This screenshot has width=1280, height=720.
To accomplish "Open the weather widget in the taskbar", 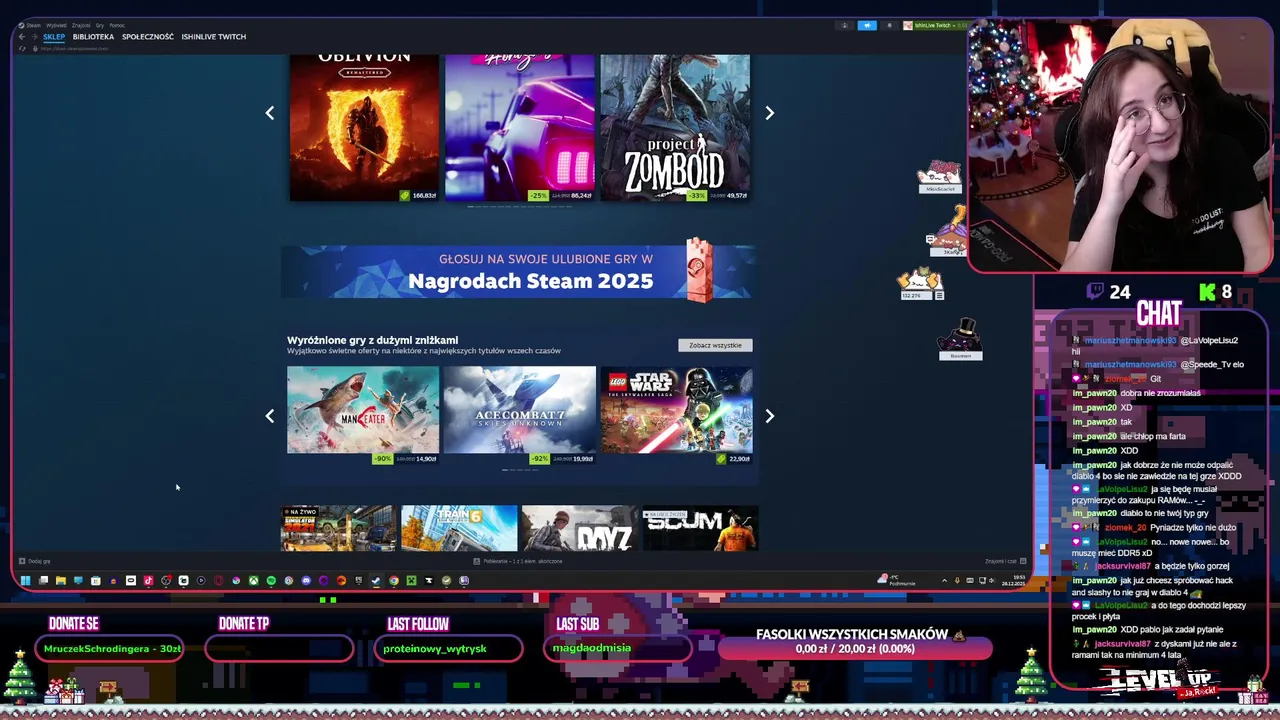I will (896, 580).
